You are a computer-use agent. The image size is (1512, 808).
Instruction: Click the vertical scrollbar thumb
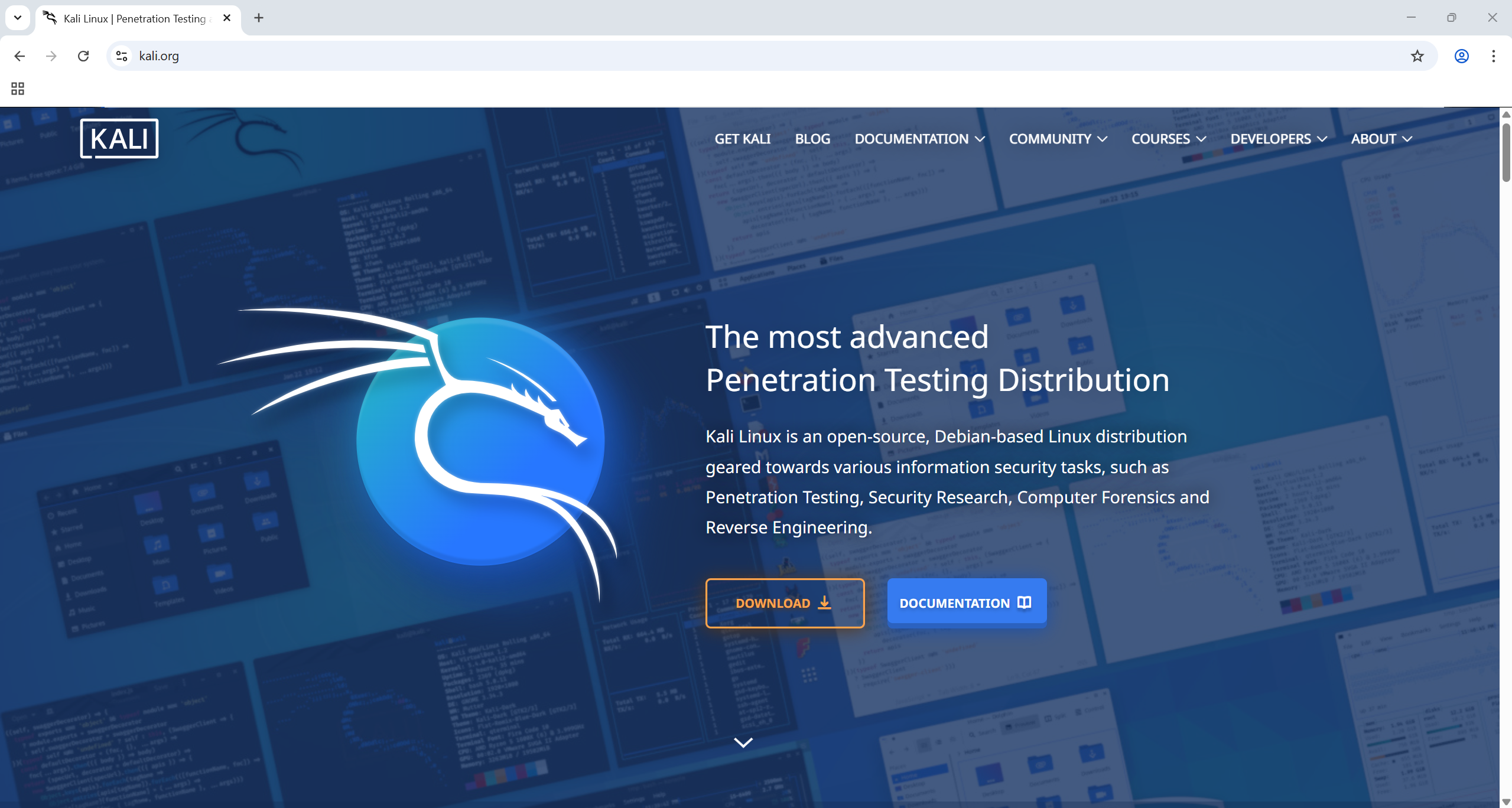pos(1506,152)
